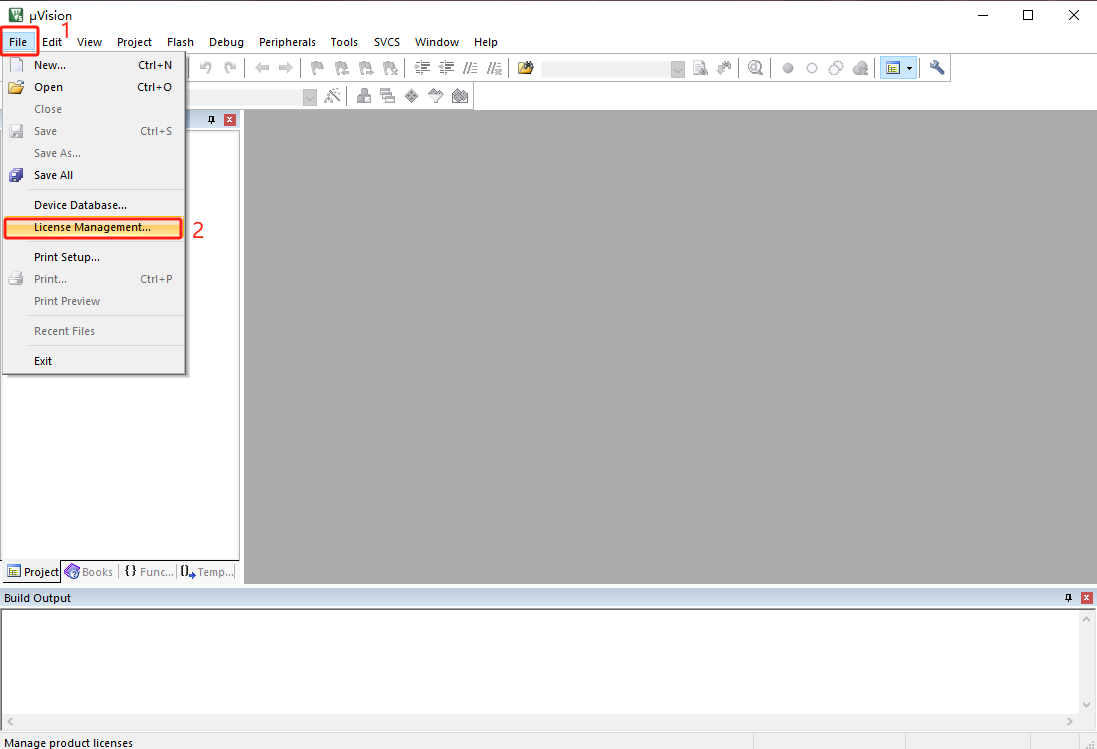Viewport: 1097px width, 749px height.
Task: Click the Indent selection icon
Action: [x=423, y=68]
